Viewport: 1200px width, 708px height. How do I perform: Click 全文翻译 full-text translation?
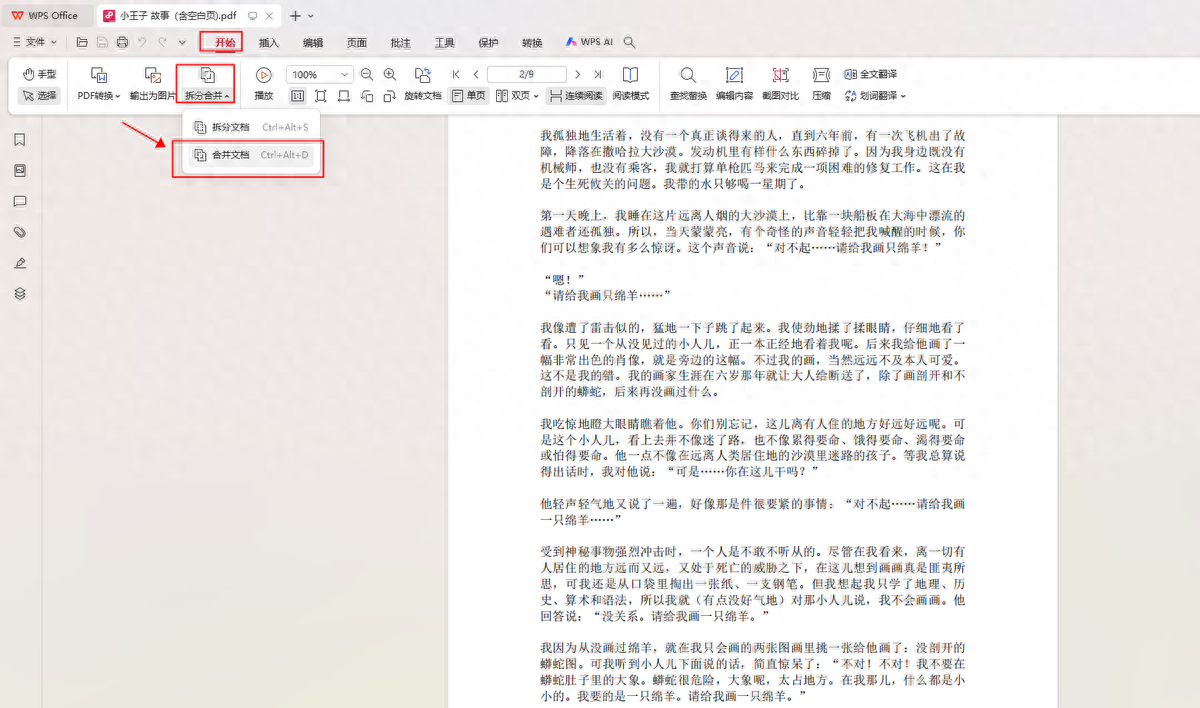pos(871,75)
